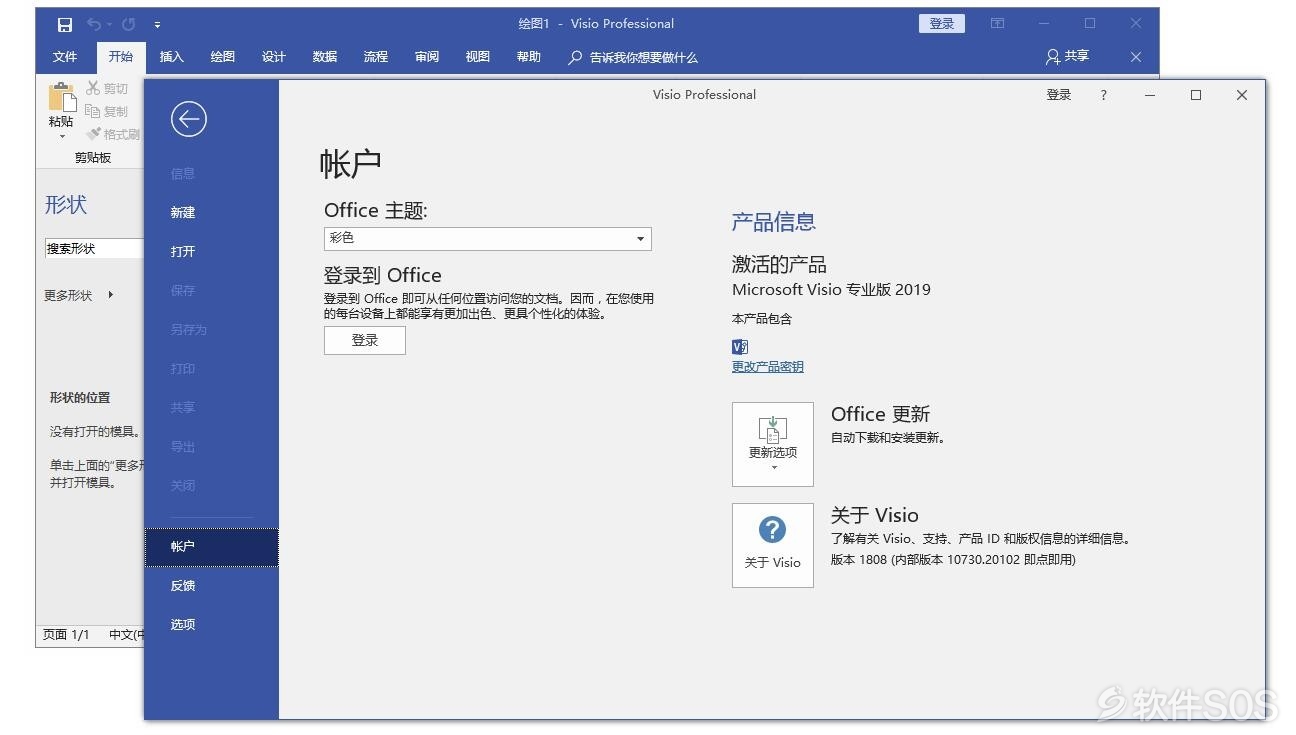Switch to the 审阅 ribbon tab
The image size is (1296, 735).
coord(427,57)
